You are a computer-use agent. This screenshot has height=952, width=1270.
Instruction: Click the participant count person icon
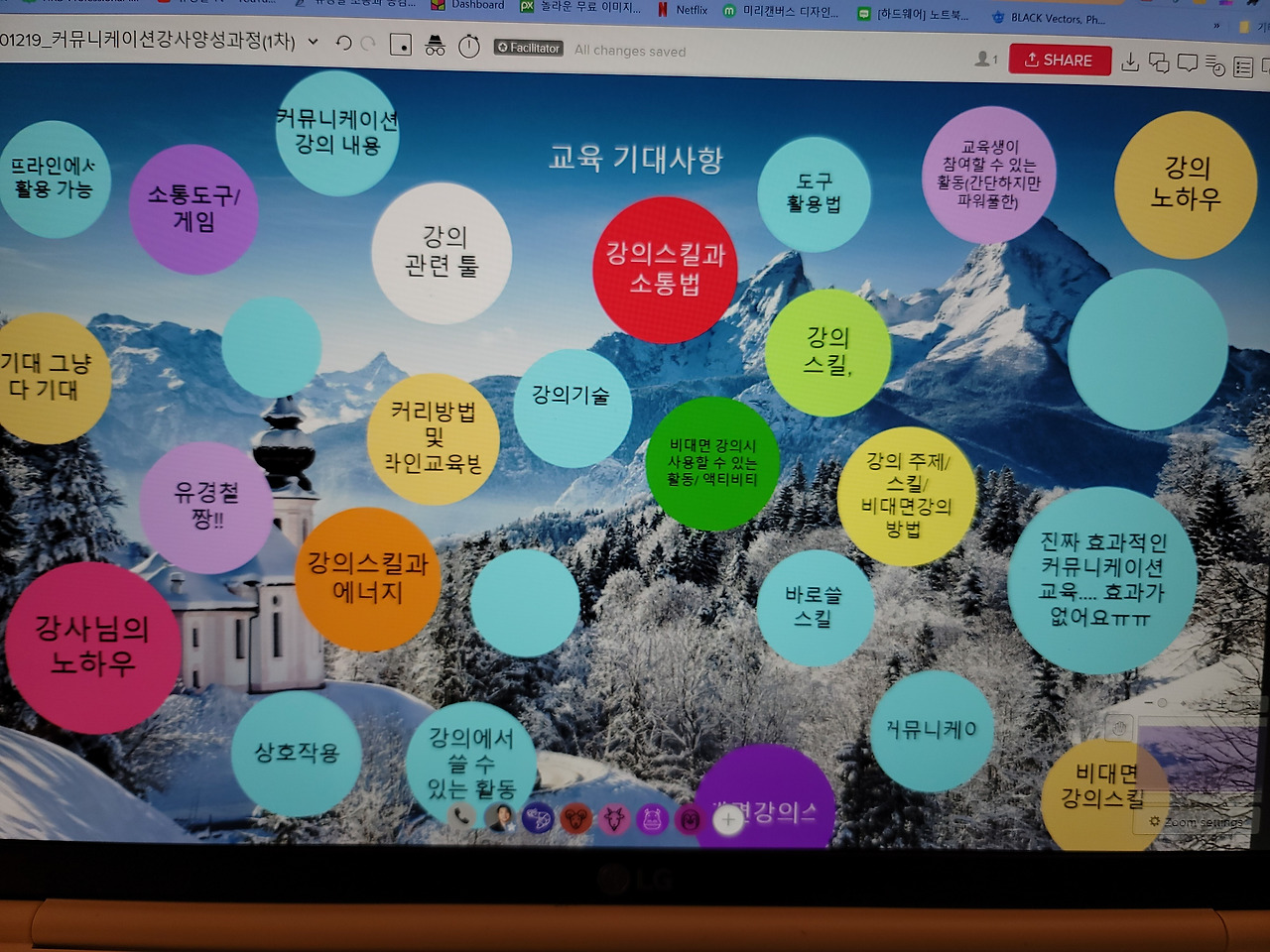tap(981, 59)
